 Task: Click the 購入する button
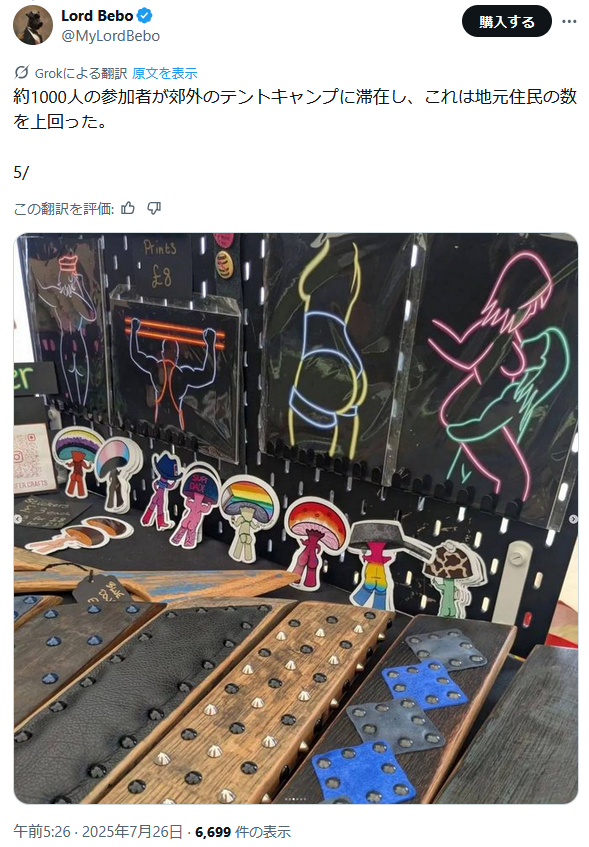(x=507, y=22)
